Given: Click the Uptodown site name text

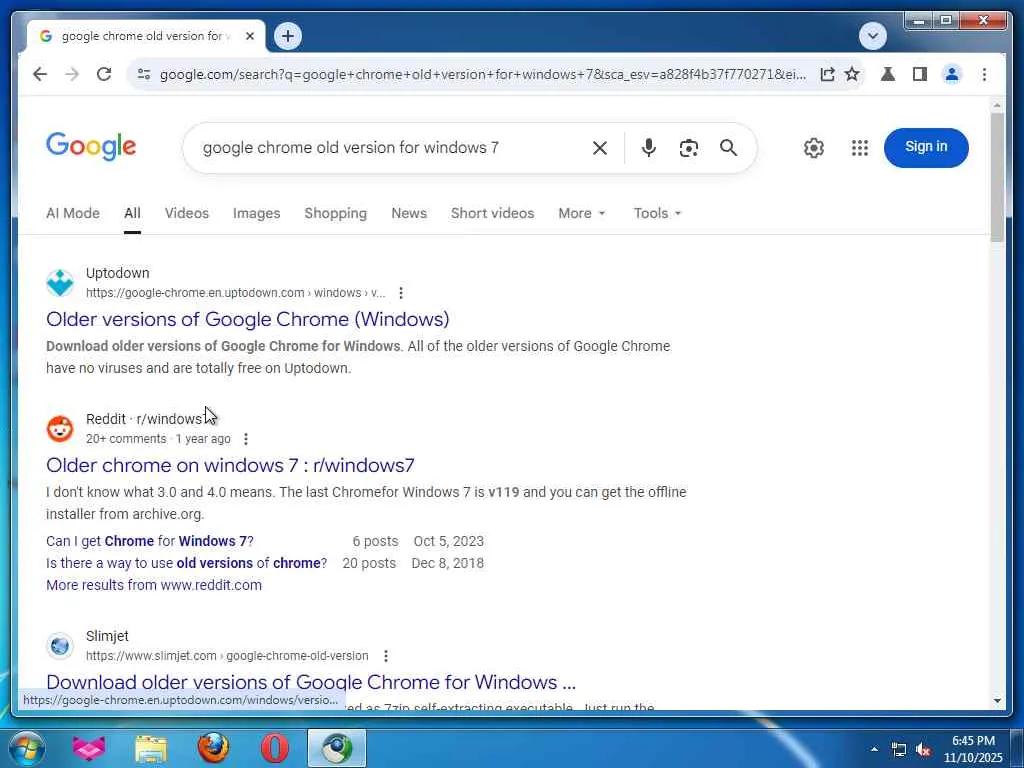Looking at the screenshot, I should click(118, 273).
